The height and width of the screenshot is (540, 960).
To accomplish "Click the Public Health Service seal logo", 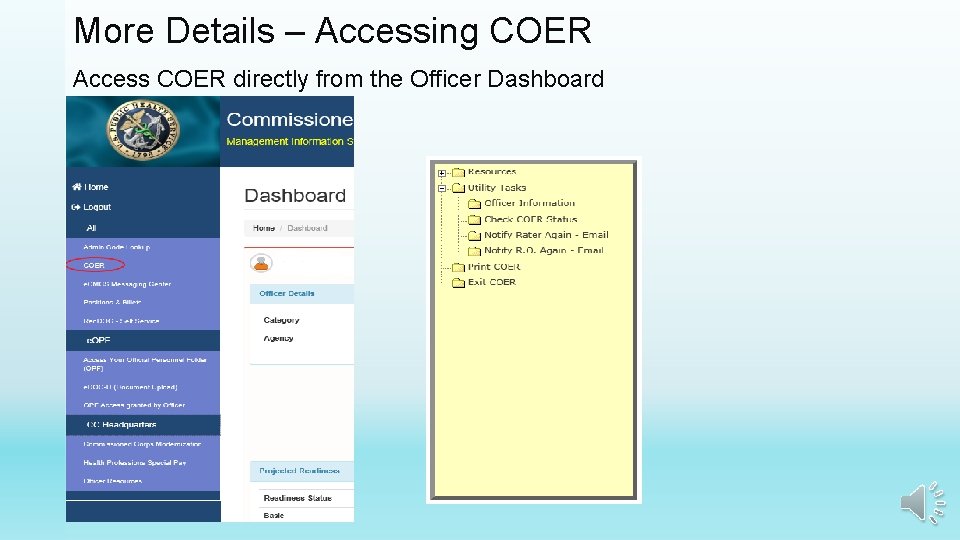I will (x=143, y=132).
